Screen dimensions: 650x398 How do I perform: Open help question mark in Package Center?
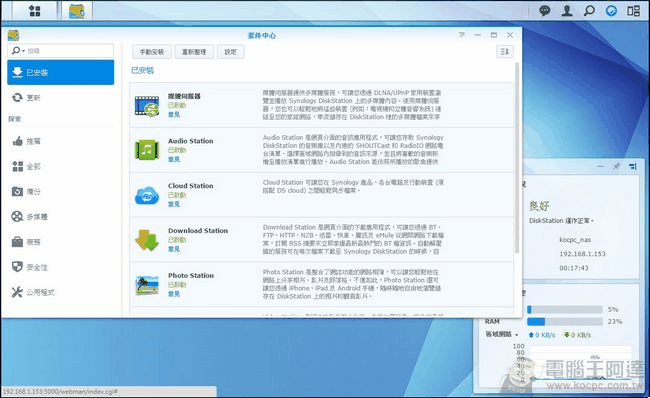click(x=462, y=35)
